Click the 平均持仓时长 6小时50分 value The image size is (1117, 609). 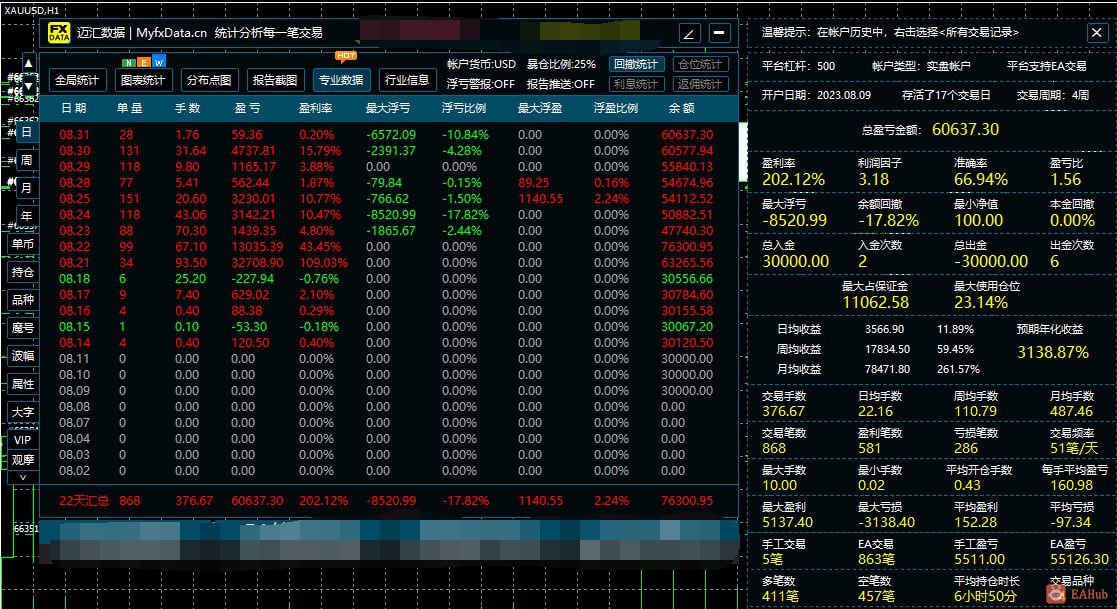click(985, 596)
